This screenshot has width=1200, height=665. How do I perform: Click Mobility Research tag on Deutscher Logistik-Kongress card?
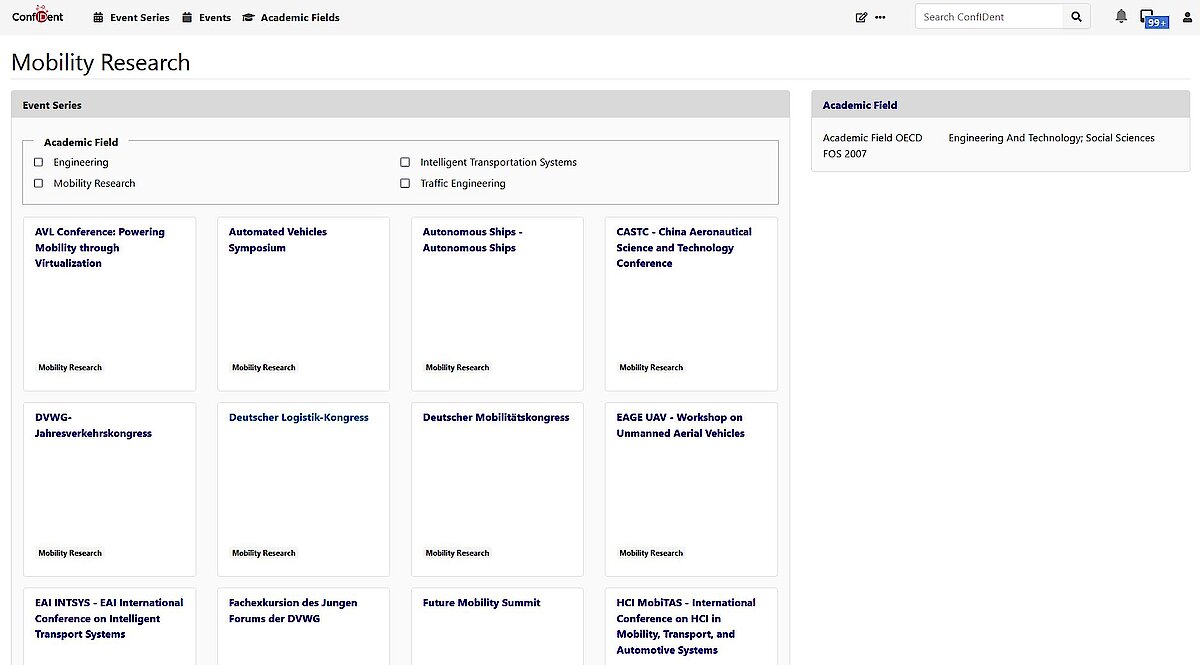264,553
